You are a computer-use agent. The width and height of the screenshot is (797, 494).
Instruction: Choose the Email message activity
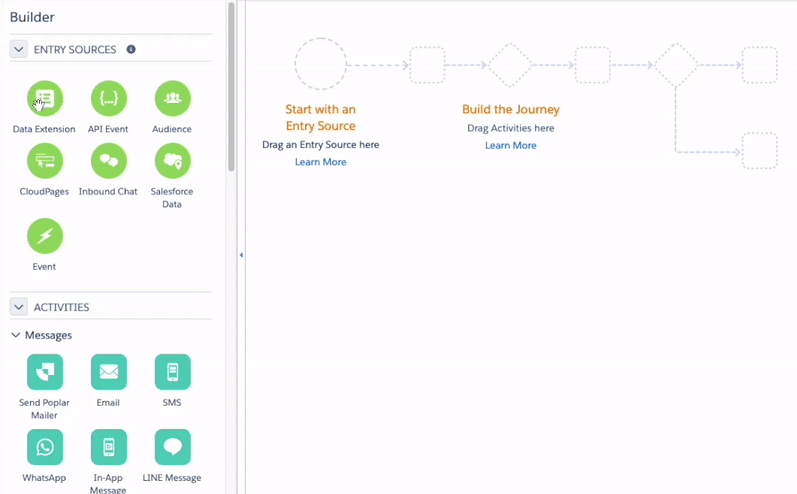[x=108, y=372]
